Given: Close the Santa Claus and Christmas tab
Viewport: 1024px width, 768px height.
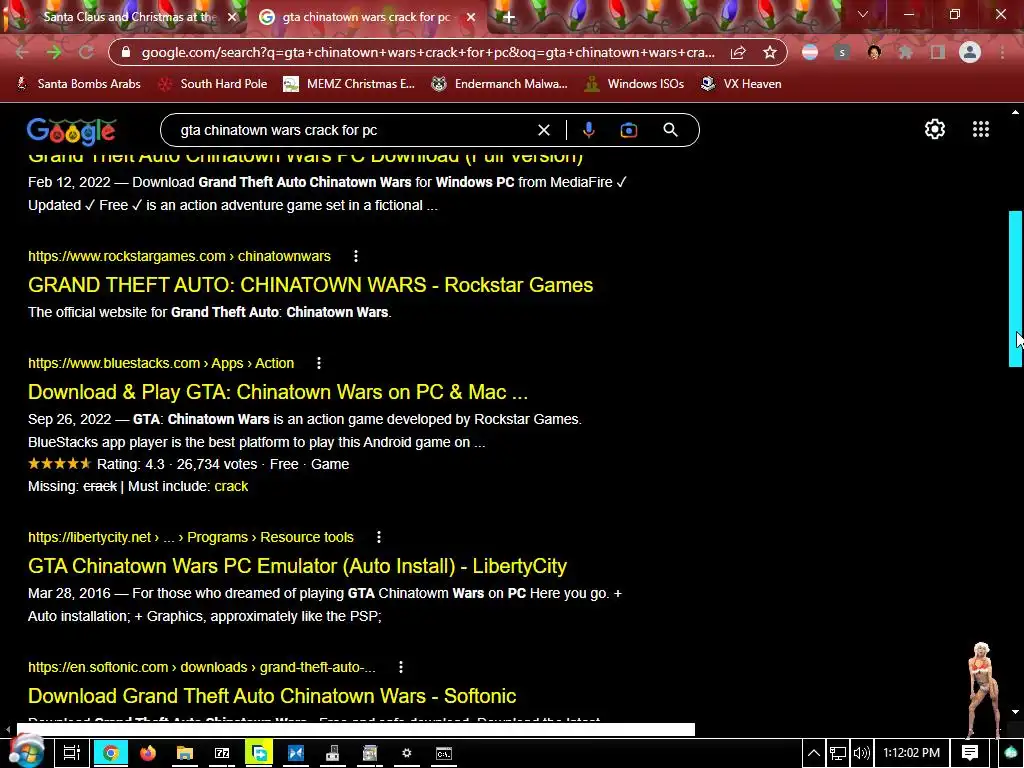Looking at the screenshot, I should [232, 17].
